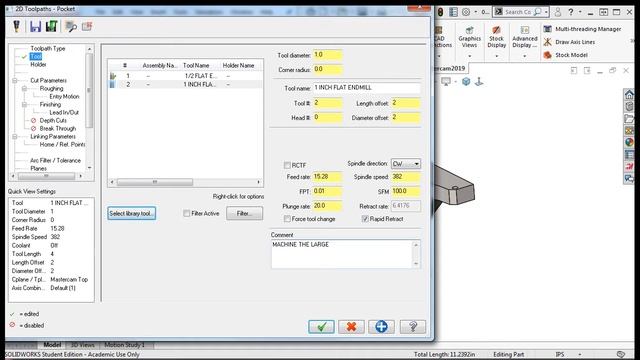Click Stock Model icon
Image resolution: width=640 pixels, height=360 pixels.
point(548,55)
